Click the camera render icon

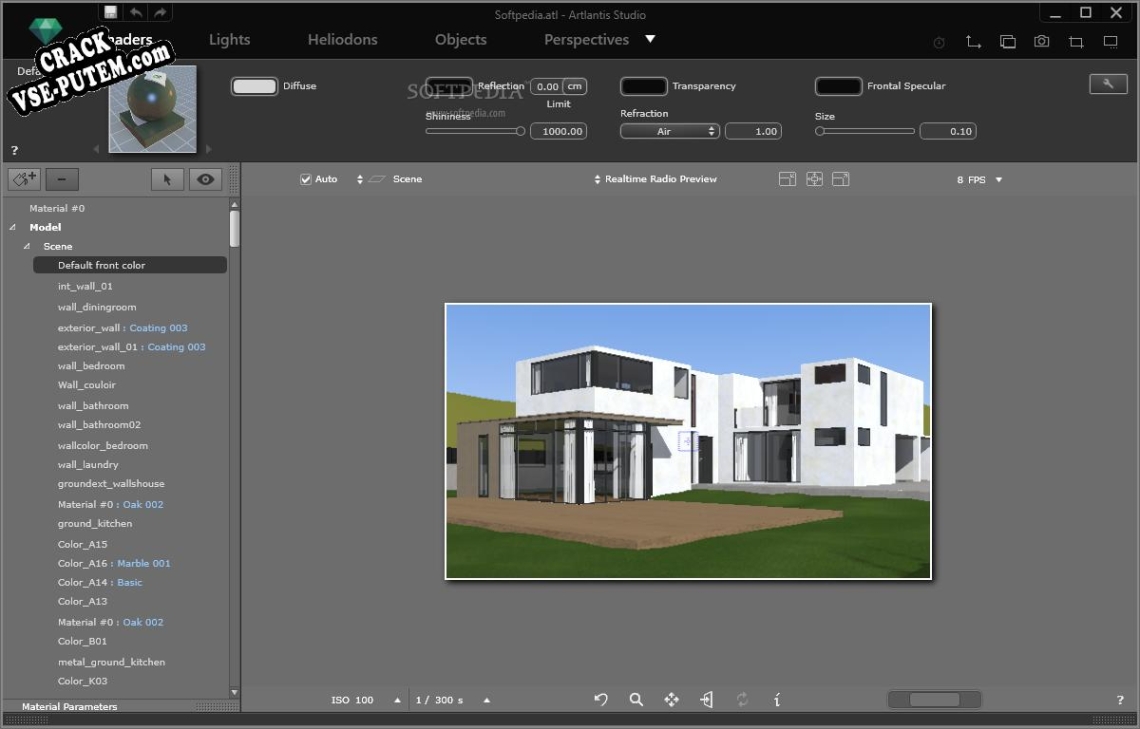pyautogui.click(x=1042, y=42)
